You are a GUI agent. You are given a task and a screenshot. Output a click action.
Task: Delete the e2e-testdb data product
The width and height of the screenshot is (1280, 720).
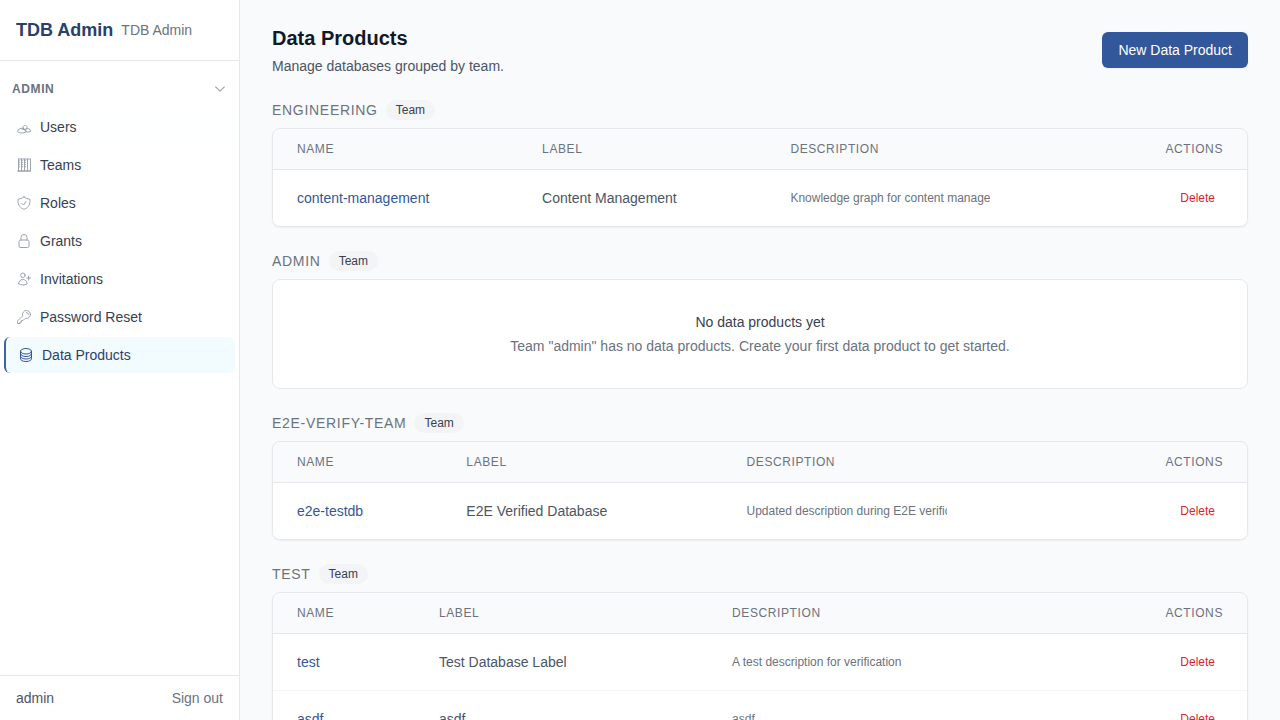coord(1197,511)
